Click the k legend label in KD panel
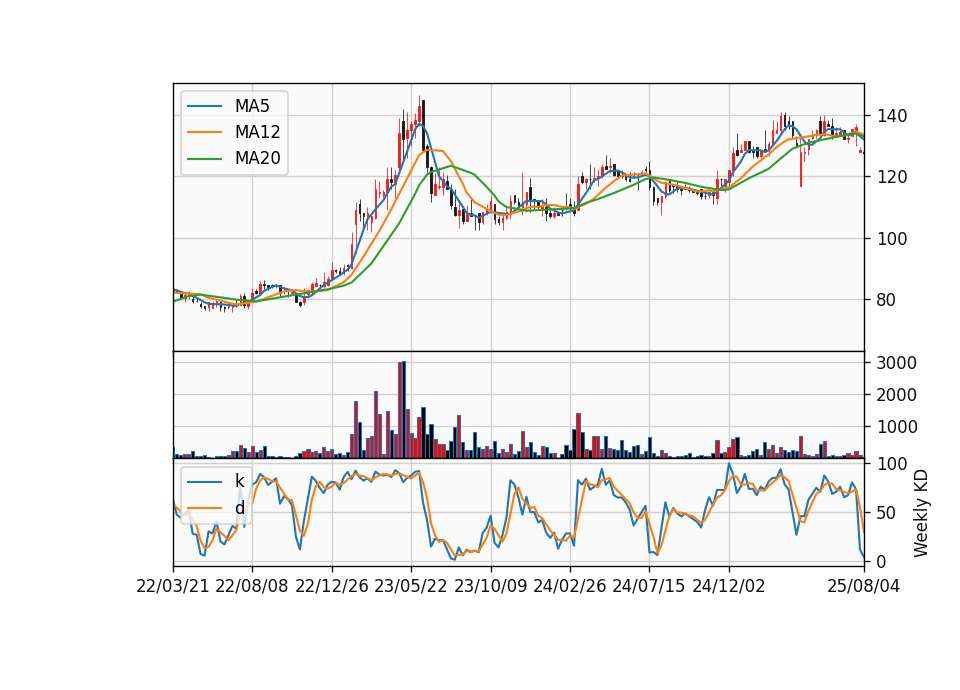960x690 pixels. [239, 481]
